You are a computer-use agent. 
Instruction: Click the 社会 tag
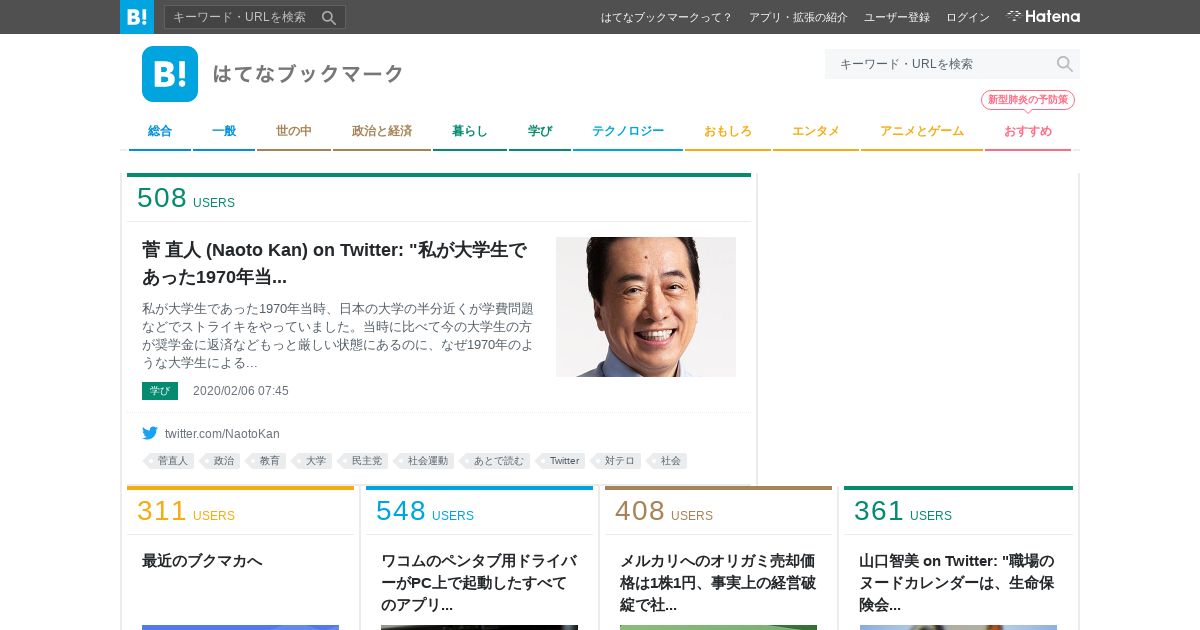tap(668, 461)
